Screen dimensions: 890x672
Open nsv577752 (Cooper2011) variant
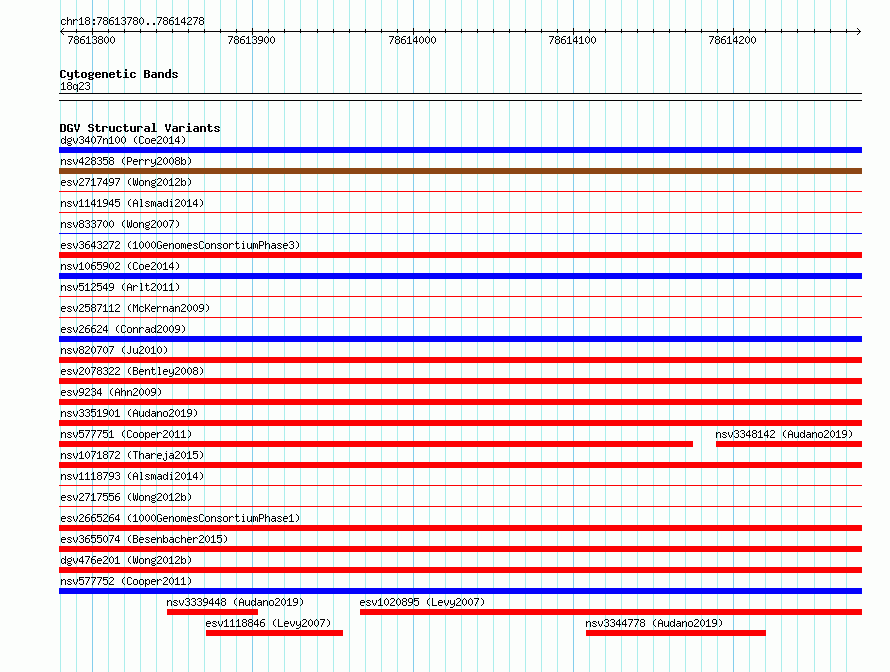coord(126,581)
